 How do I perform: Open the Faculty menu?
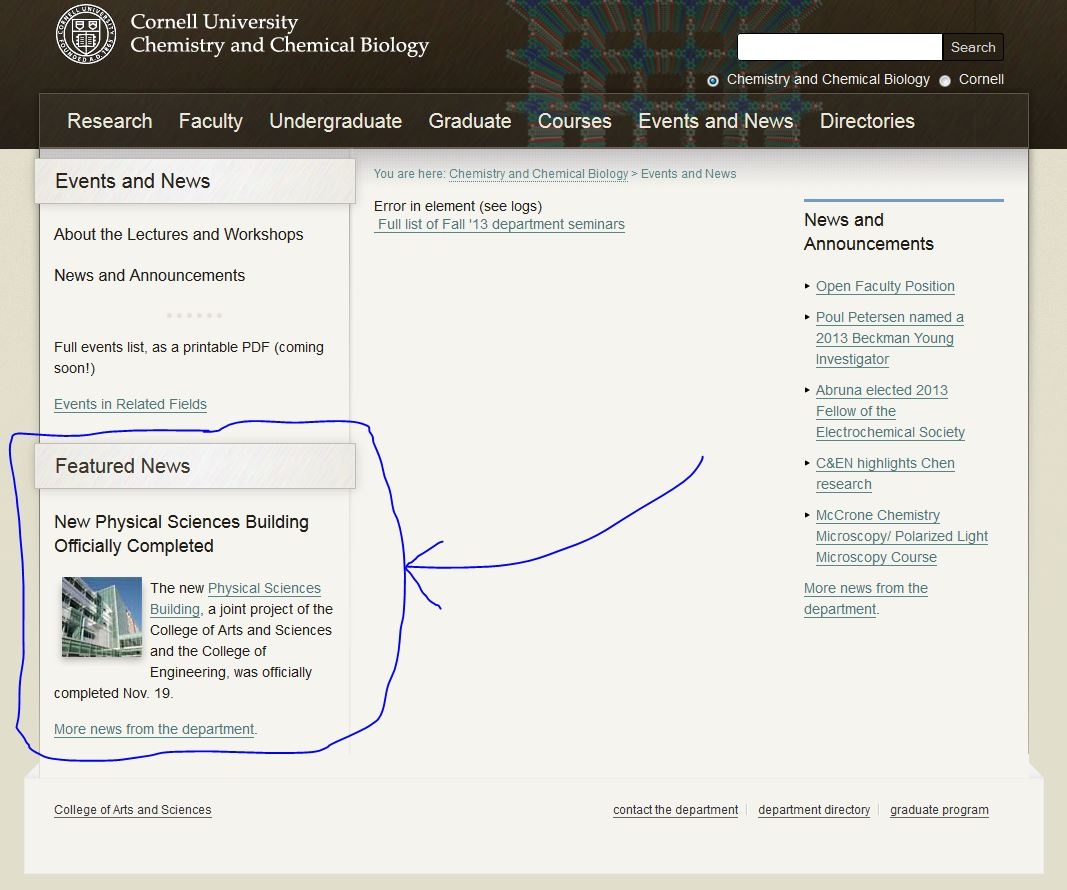[210, 121]
